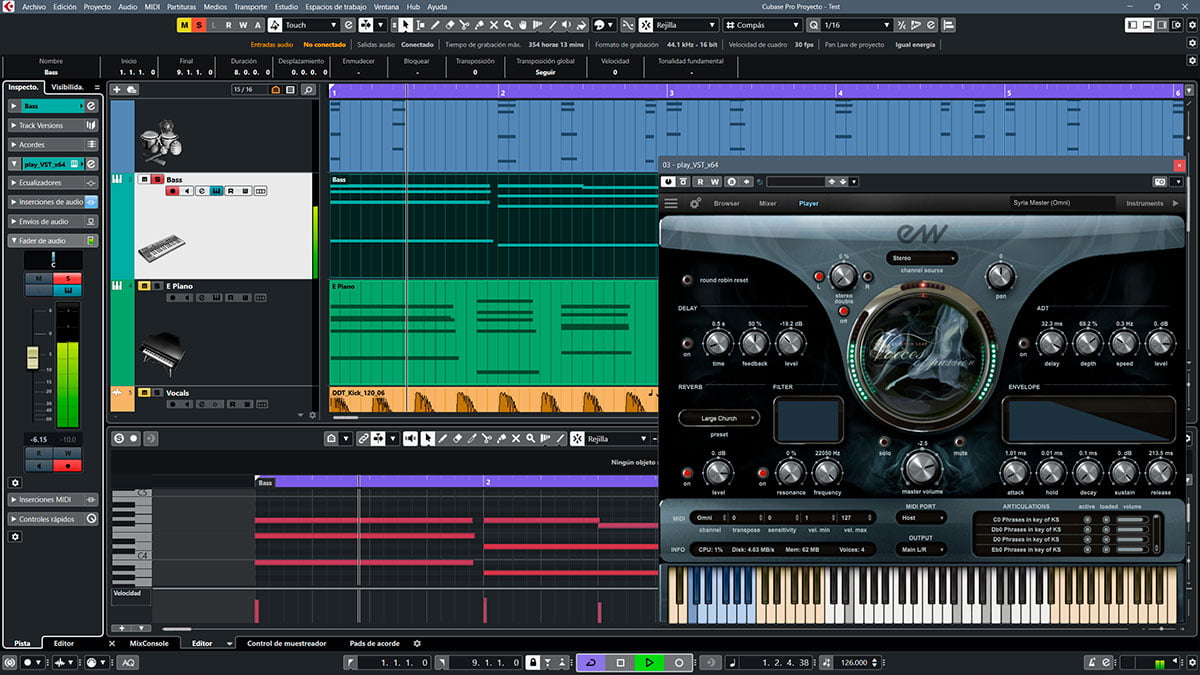Click the Bass track record enable button
The width and height of the screenshot is (1200, 675).
pos(172,191)
